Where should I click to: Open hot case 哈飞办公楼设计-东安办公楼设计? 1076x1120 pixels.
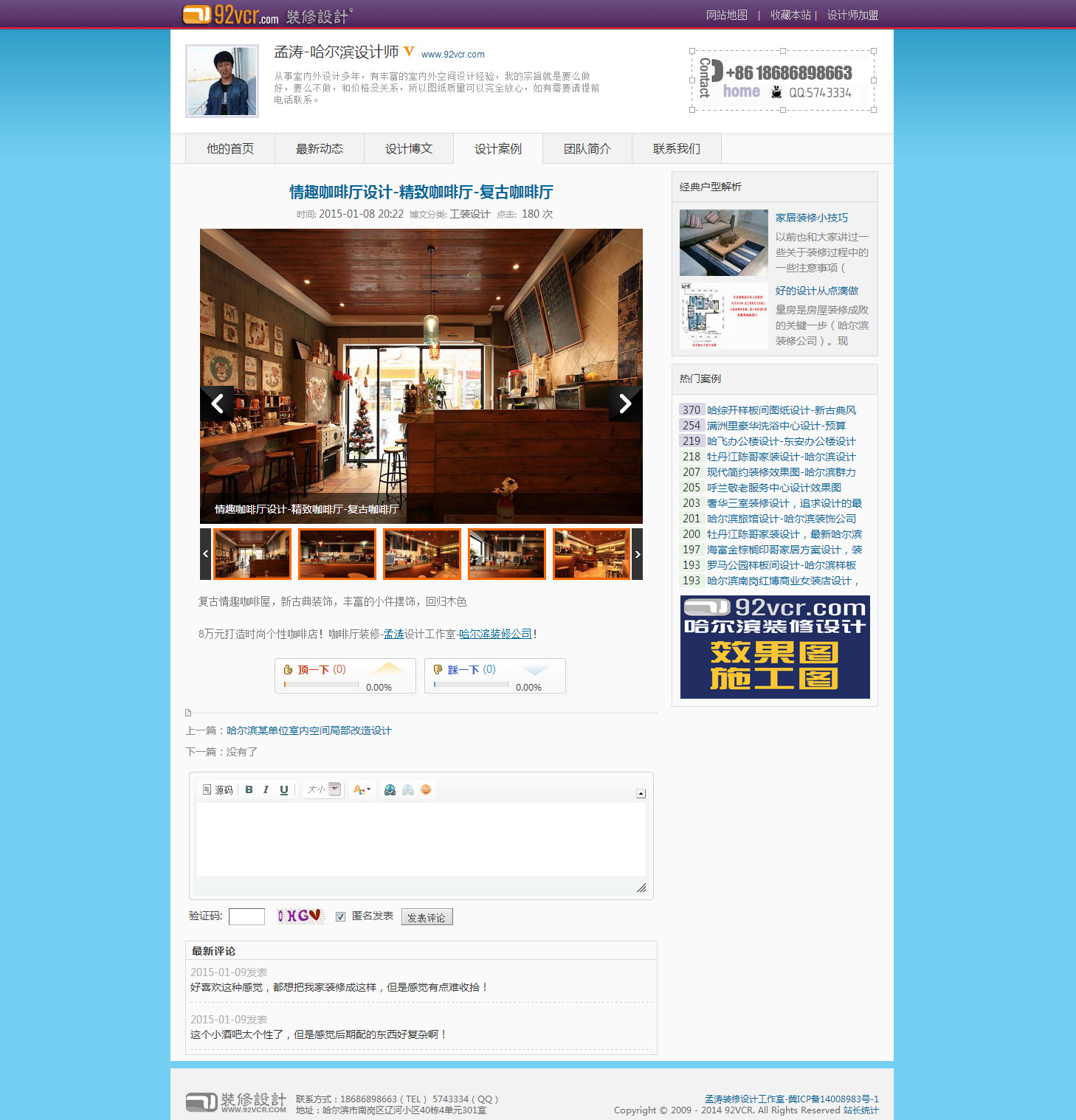pos(782,441)
